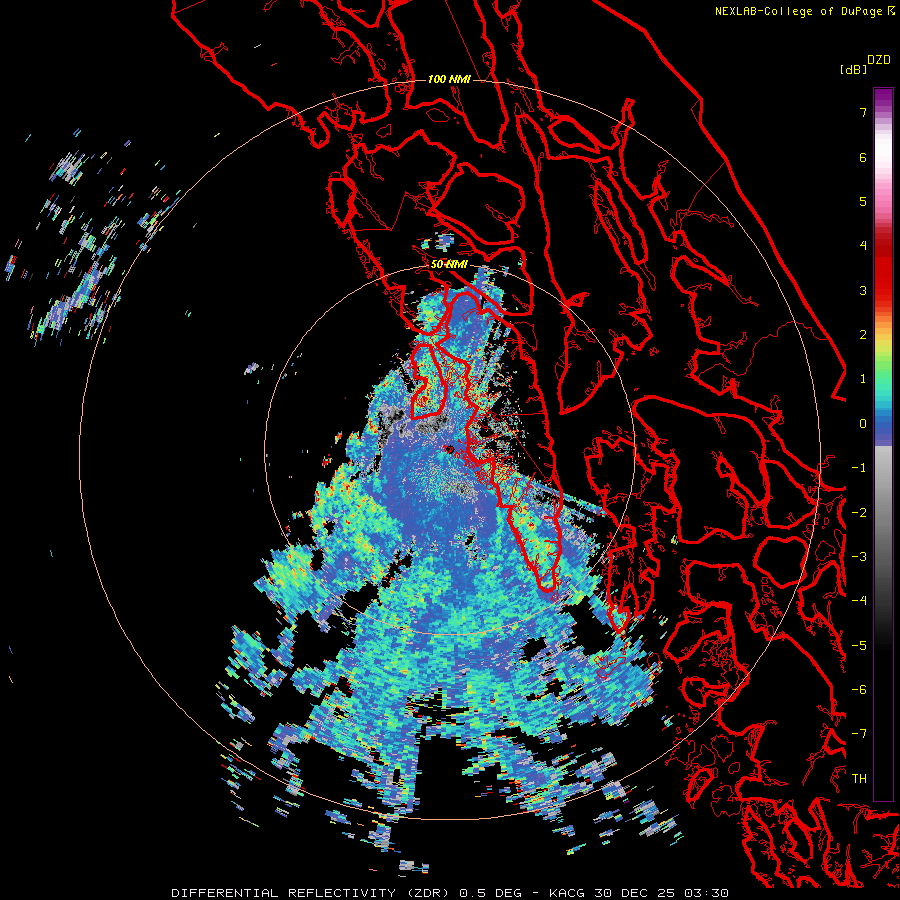The height and width of the screenshot is (900, 900).
Task: Click the TH threshold label on the scale
Action: [x=859, y=779]
